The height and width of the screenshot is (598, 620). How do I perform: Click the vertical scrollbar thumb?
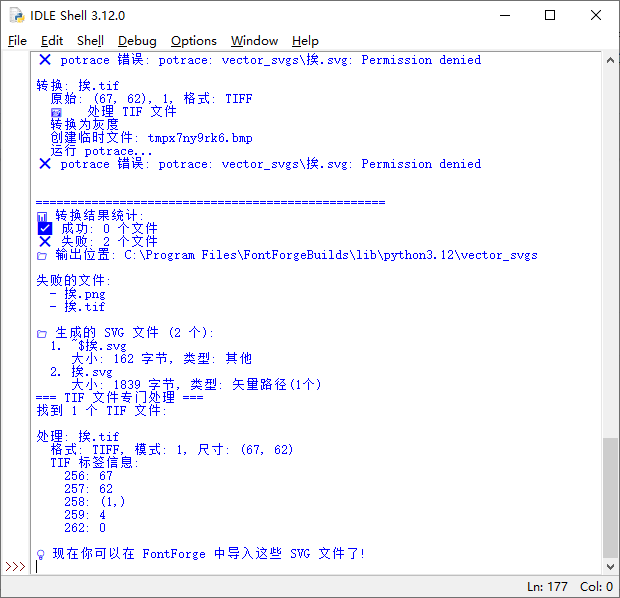(x=610, y=498)
